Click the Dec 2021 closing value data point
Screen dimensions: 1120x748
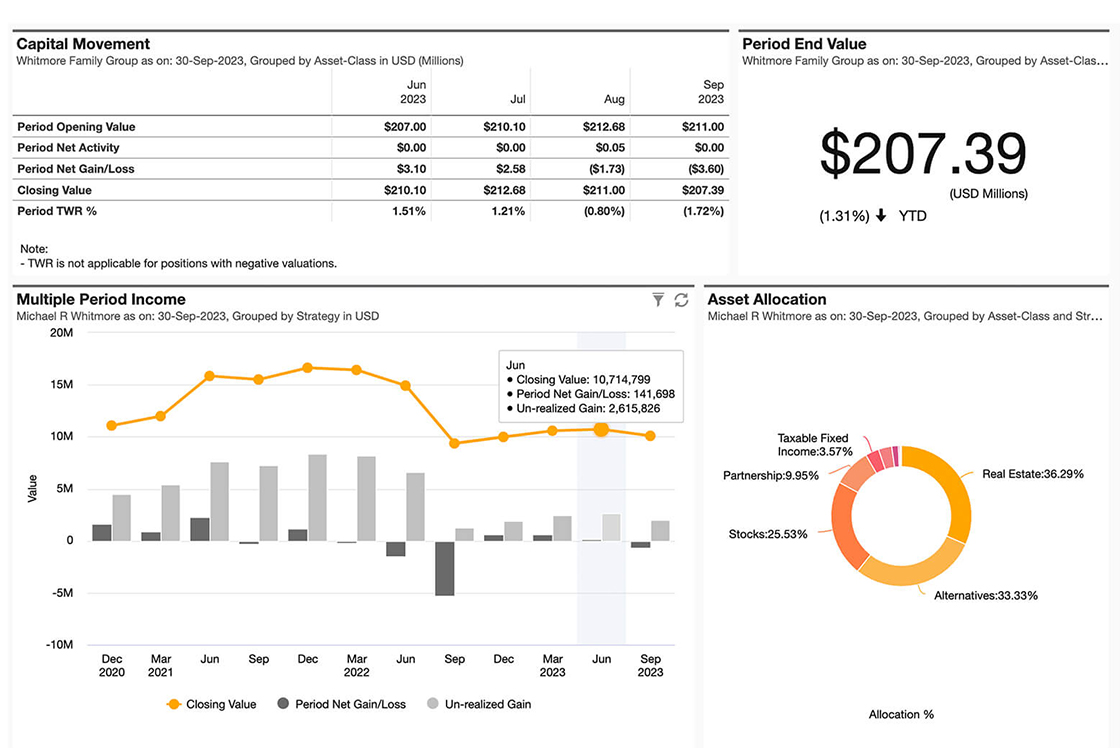[307, 368]
